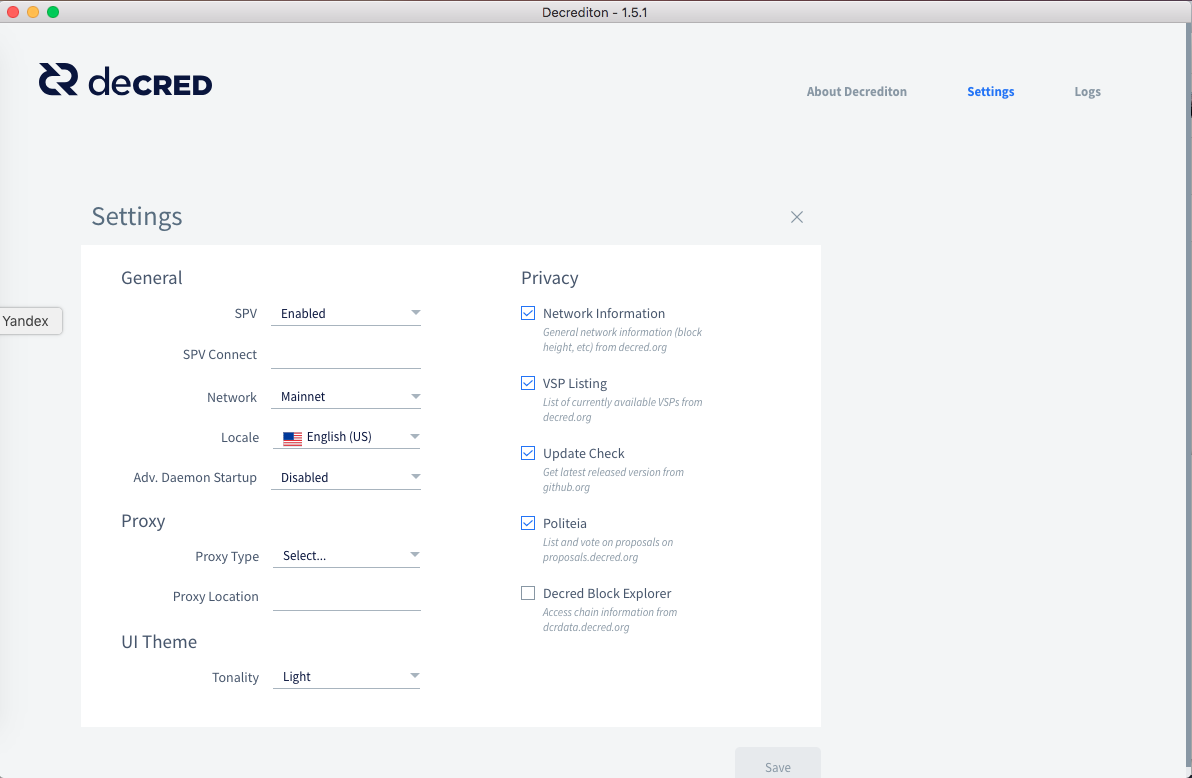This screenshot has width=1192, height=778.
Task: Click the Update Check label
Action: click(583, 453)
